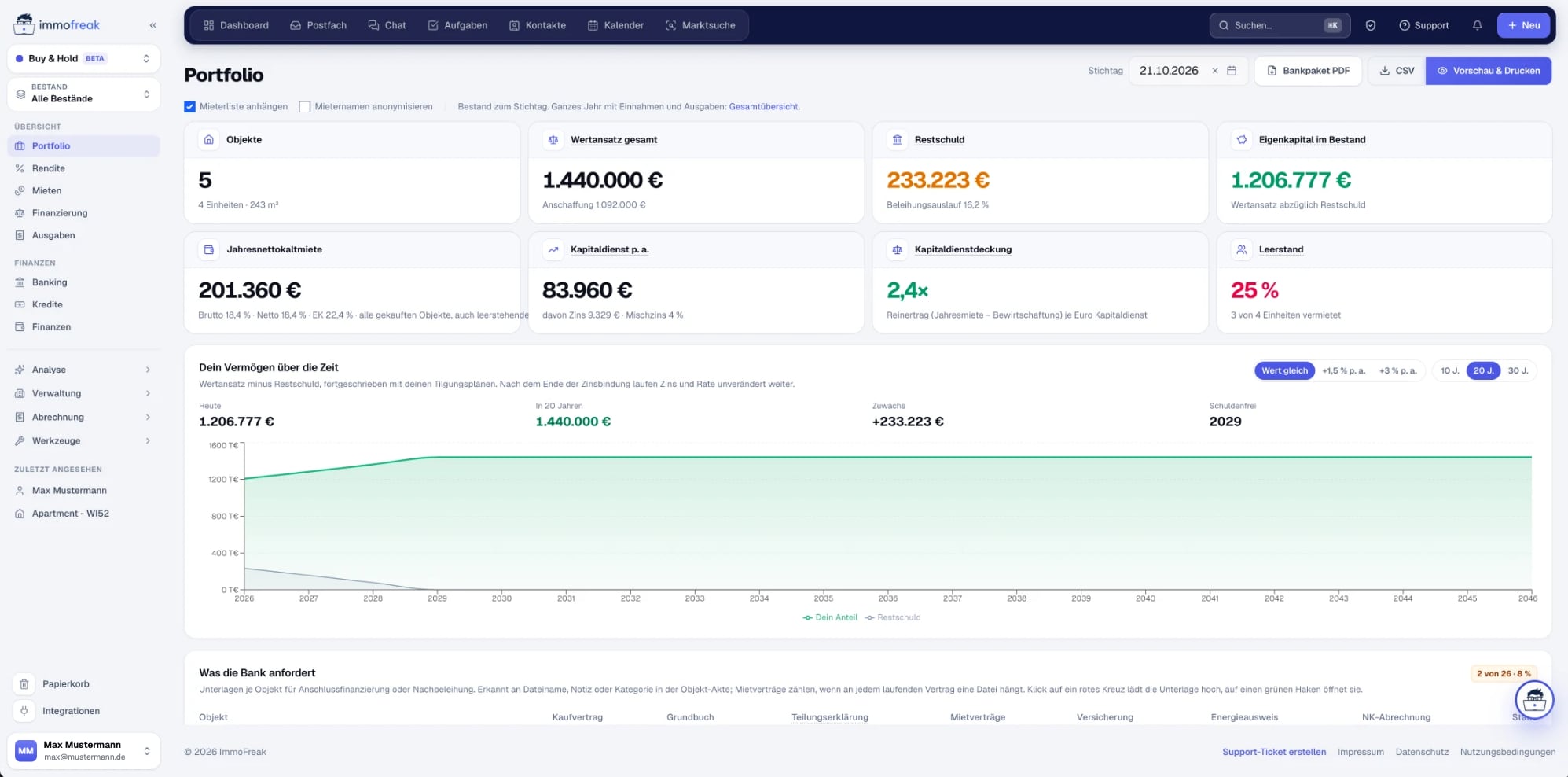Toggle Restschuld series in chart legend

[x=893, y=617]
